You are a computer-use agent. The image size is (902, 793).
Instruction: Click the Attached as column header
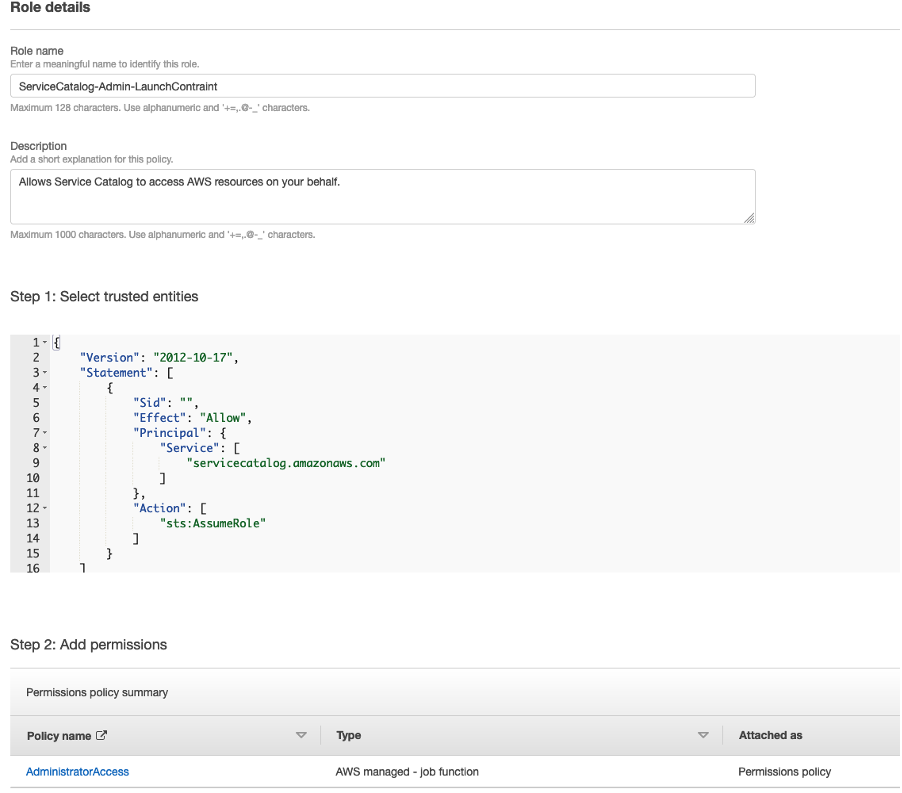[770, 735]
